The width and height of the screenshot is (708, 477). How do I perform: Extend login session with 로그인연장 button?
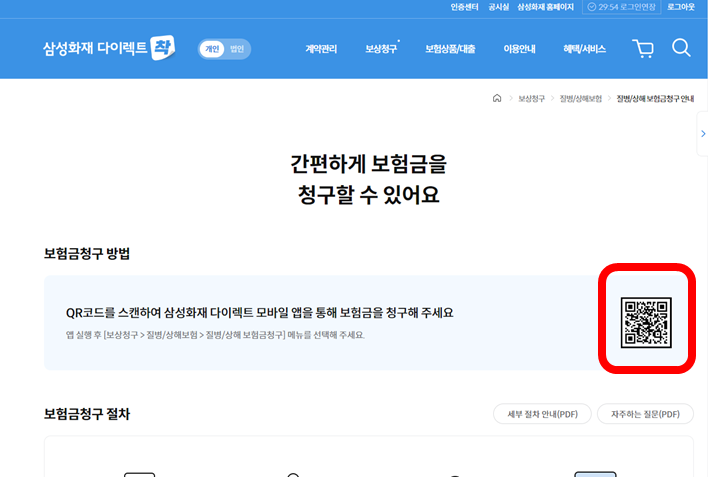(621, 7)
